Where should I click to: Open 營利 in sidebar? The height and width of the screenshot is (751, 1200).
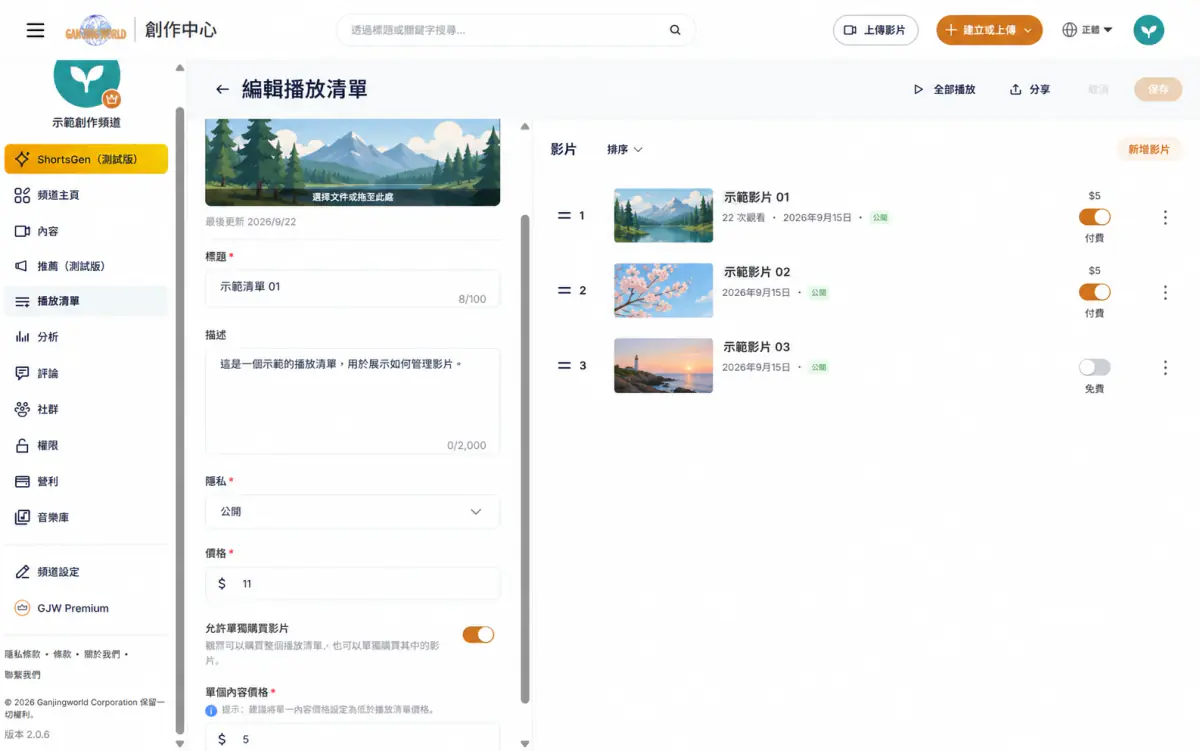tap(86, 481)
